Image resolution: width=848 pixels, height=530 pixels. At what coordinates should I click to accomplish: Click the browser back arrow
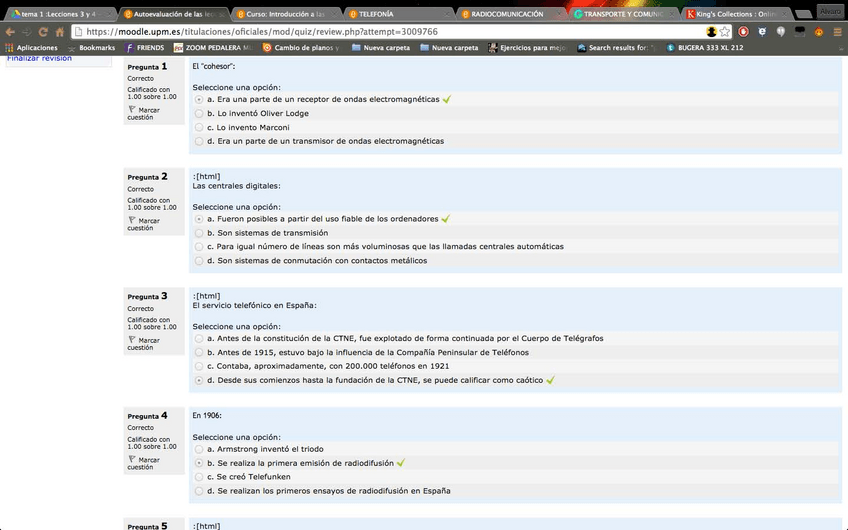[10, 31]
